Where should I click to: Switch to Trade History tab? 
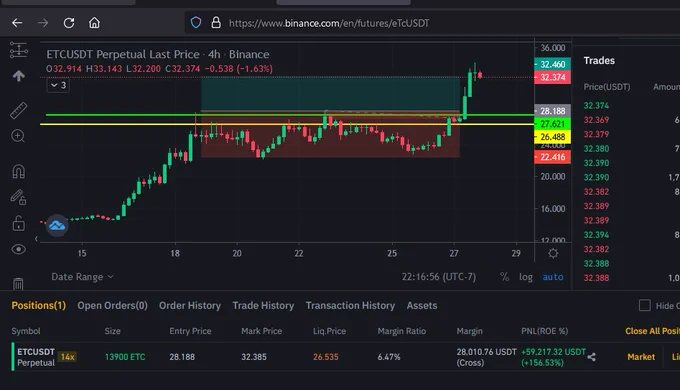263,305
